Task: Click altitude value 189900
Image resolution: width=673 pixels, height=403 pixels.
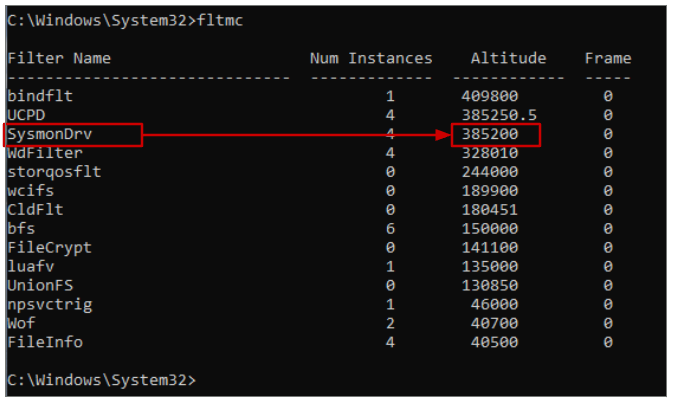Action: pos(490,191)
